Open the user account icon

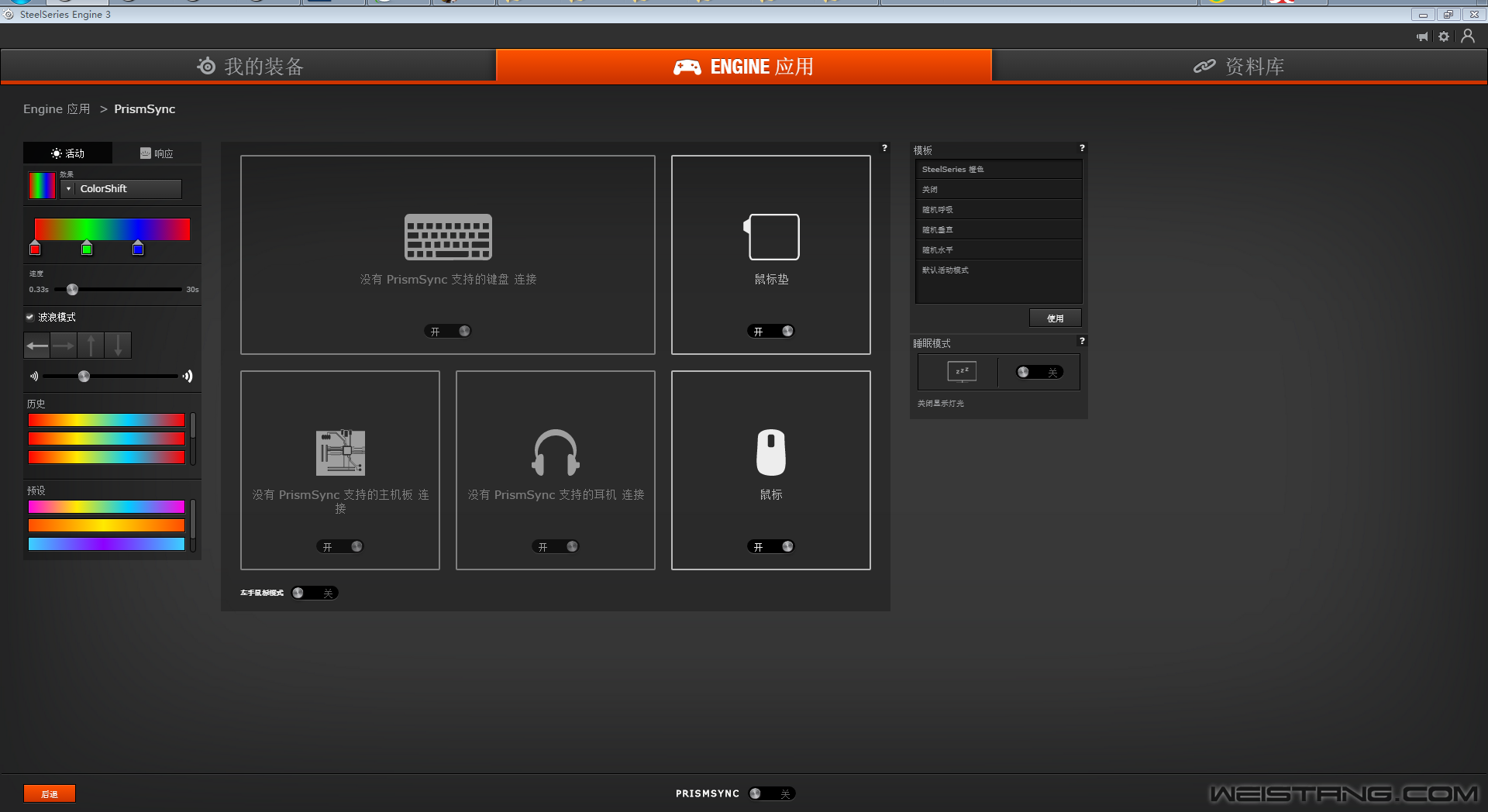(1467, 36)
